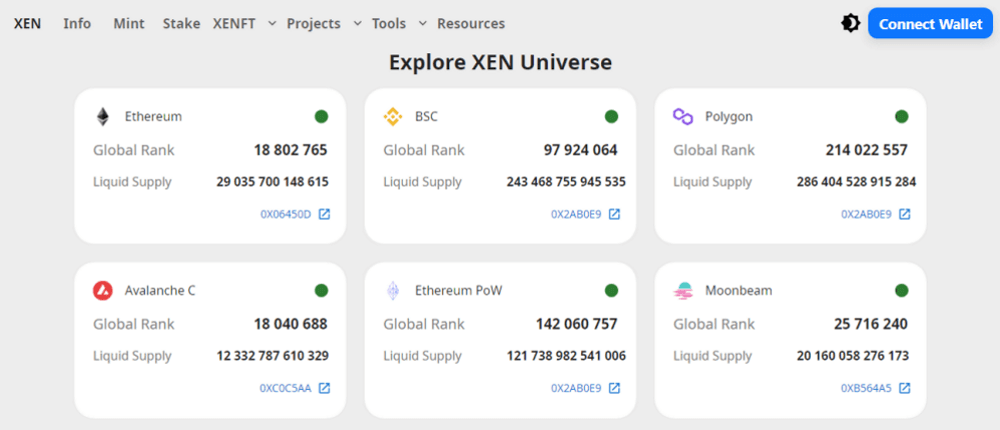Viewport: 1000px width, 430px height.
Task: Select Liquid Supply value 20 160 058 276 173
Action: pos(853,355)
